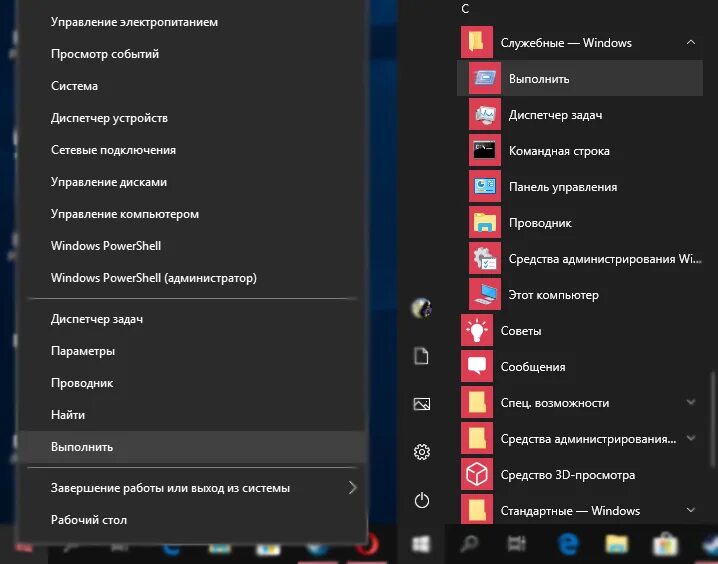Viewport: 718px width, 564px height.
Task: Click Средства администрирования... folder icon
Action: (477, 439)
